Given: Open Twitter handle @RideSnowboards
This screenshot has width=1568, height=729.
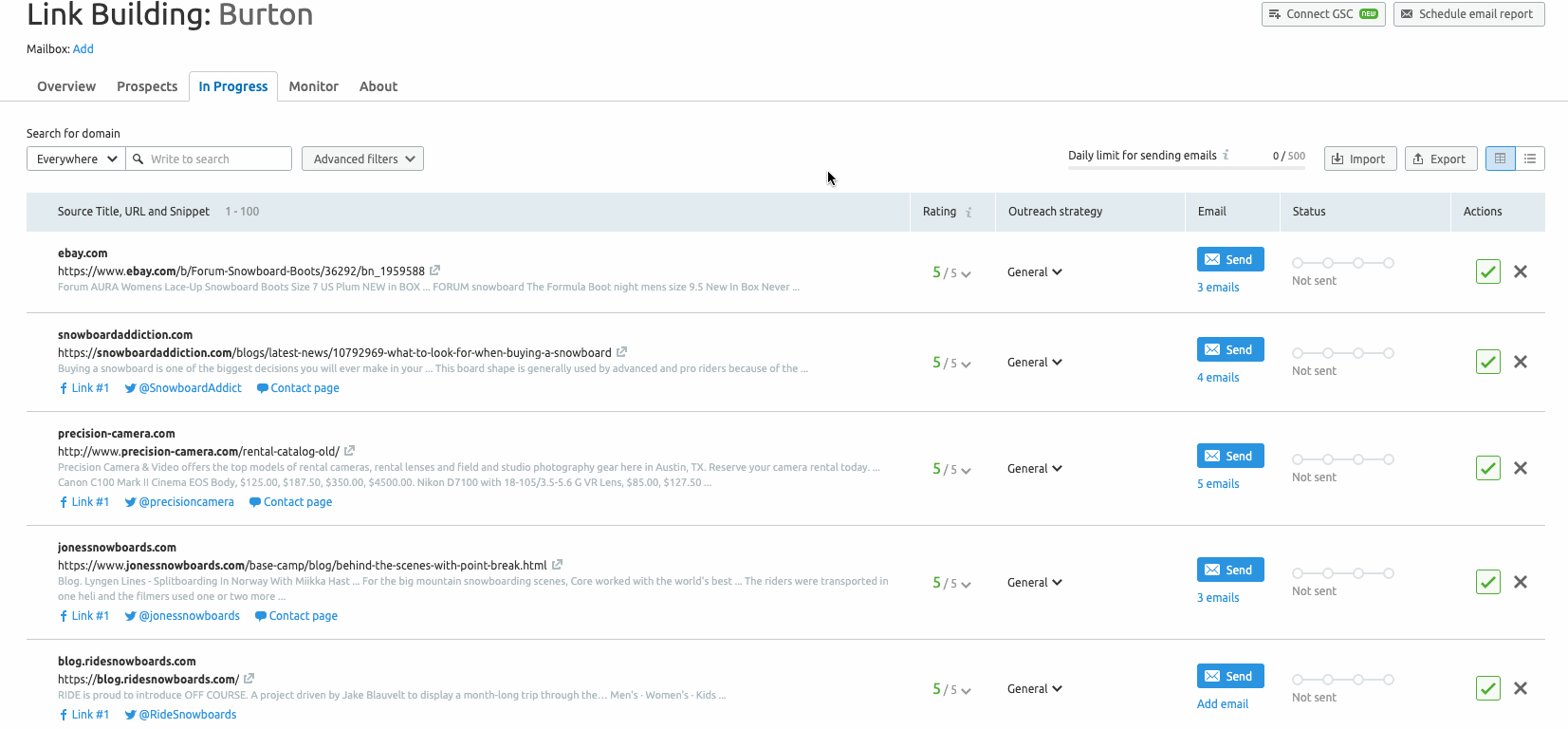Looking at the screenshot, I should pos(180,715).
